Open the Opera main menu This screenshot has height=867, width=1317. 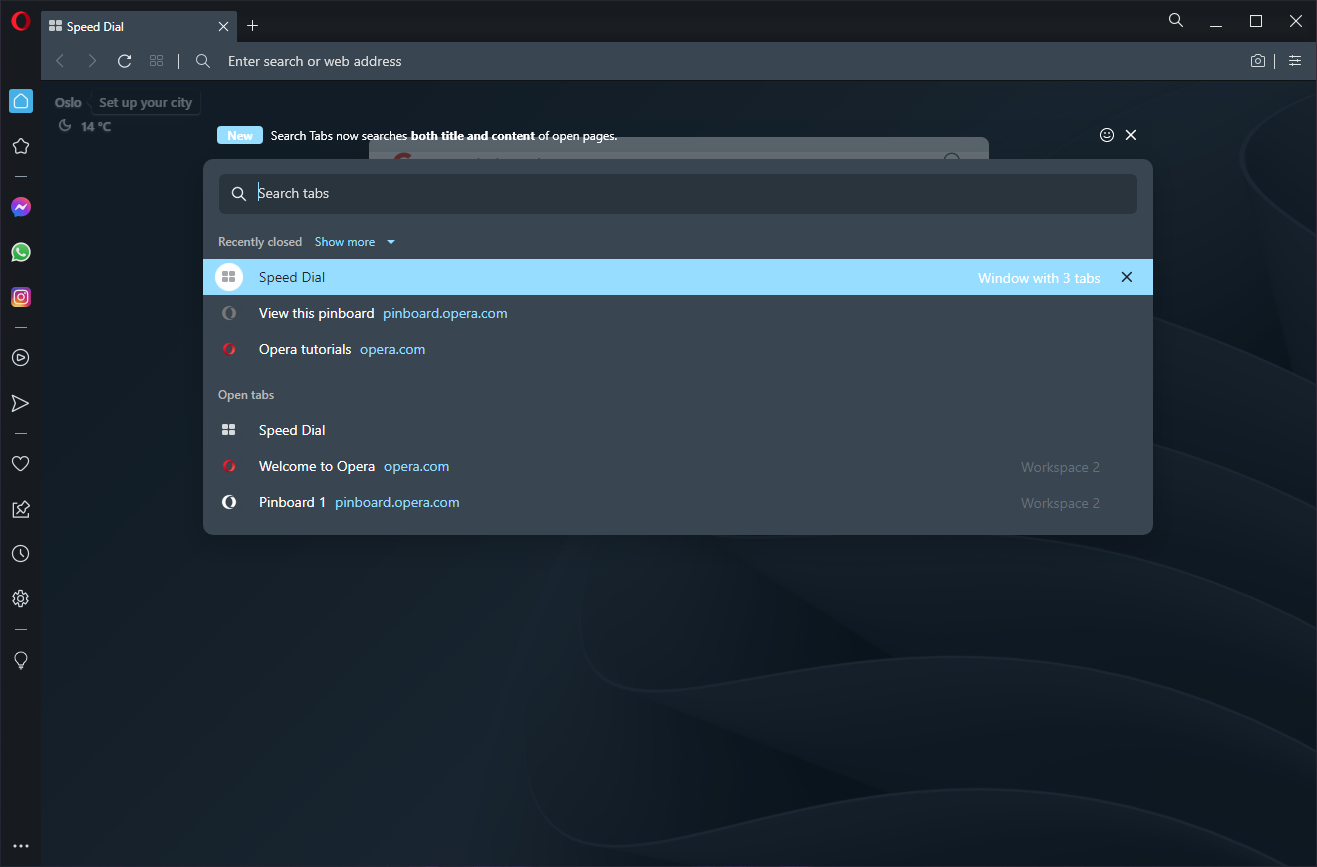coord(20,21)
